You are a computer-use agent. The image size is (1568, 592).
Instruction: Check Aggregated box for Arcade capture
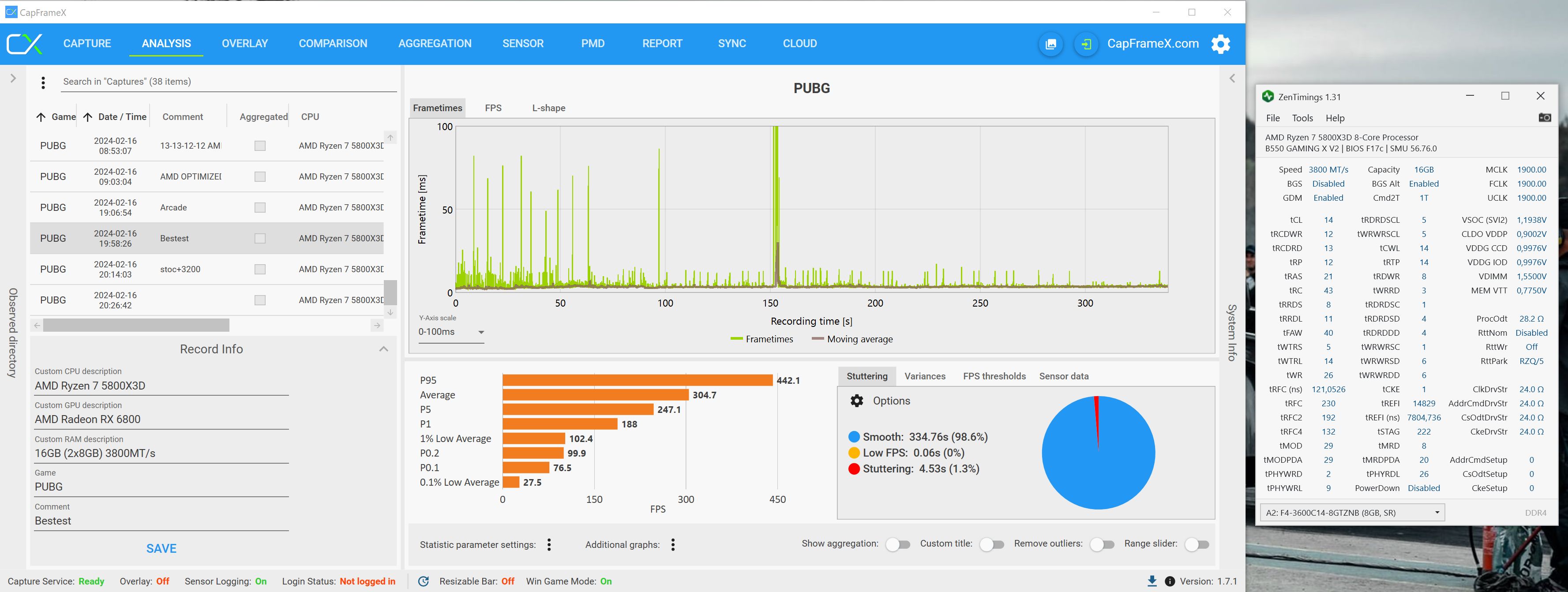pos(260,207)
